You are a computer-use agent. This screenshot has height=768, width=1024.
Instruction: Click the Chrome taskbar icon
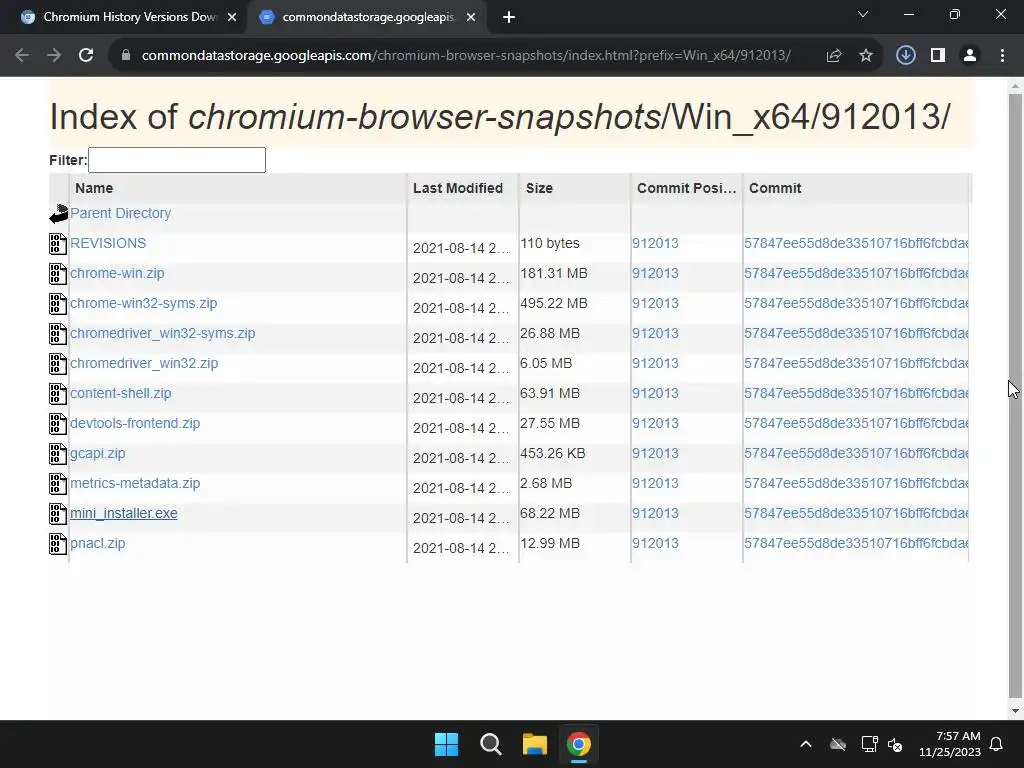[x=578, y=744]
